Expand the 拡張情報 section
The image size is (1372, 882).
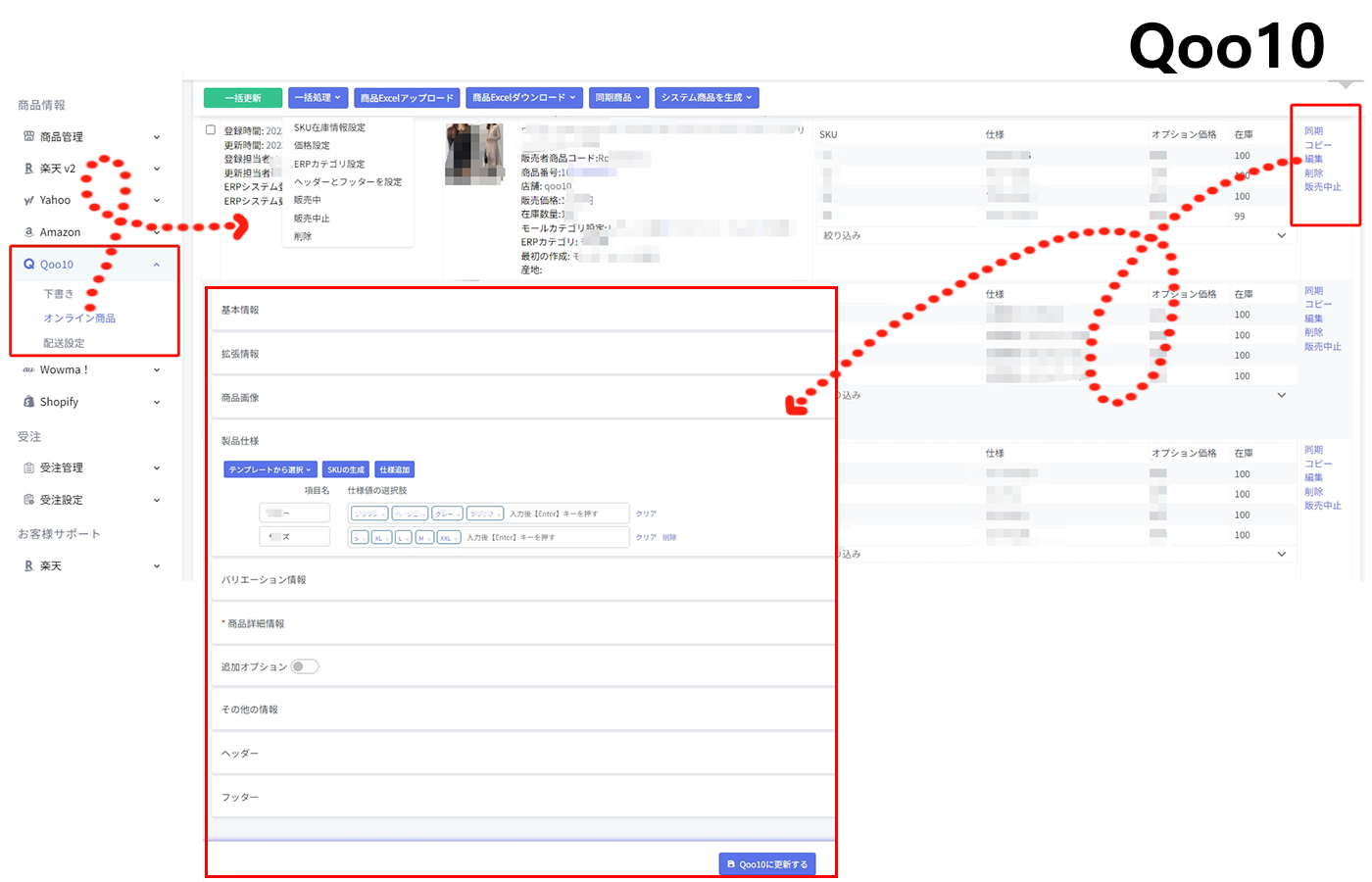(x=523, y=354)
